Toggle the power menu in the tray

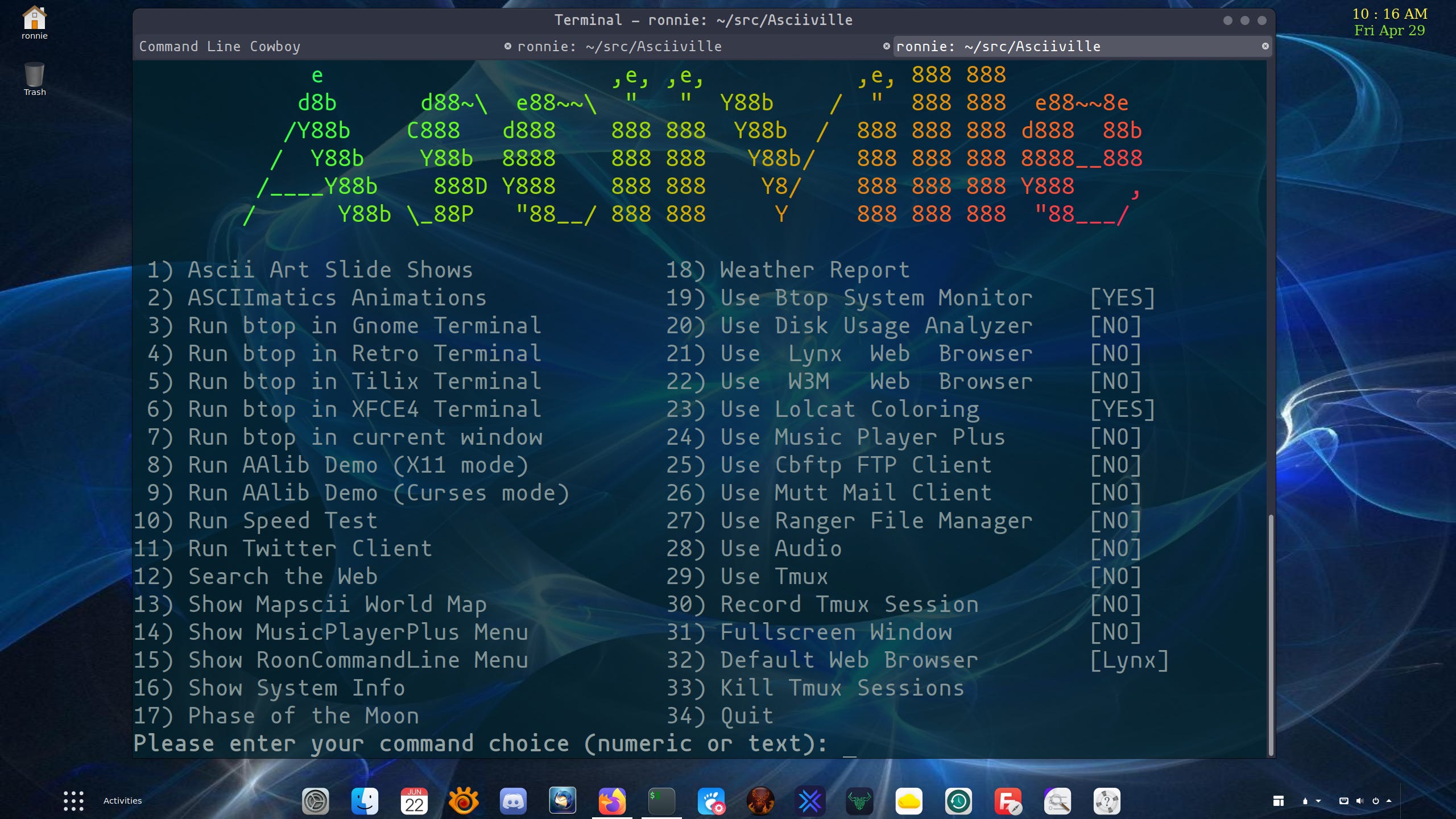1376,801
